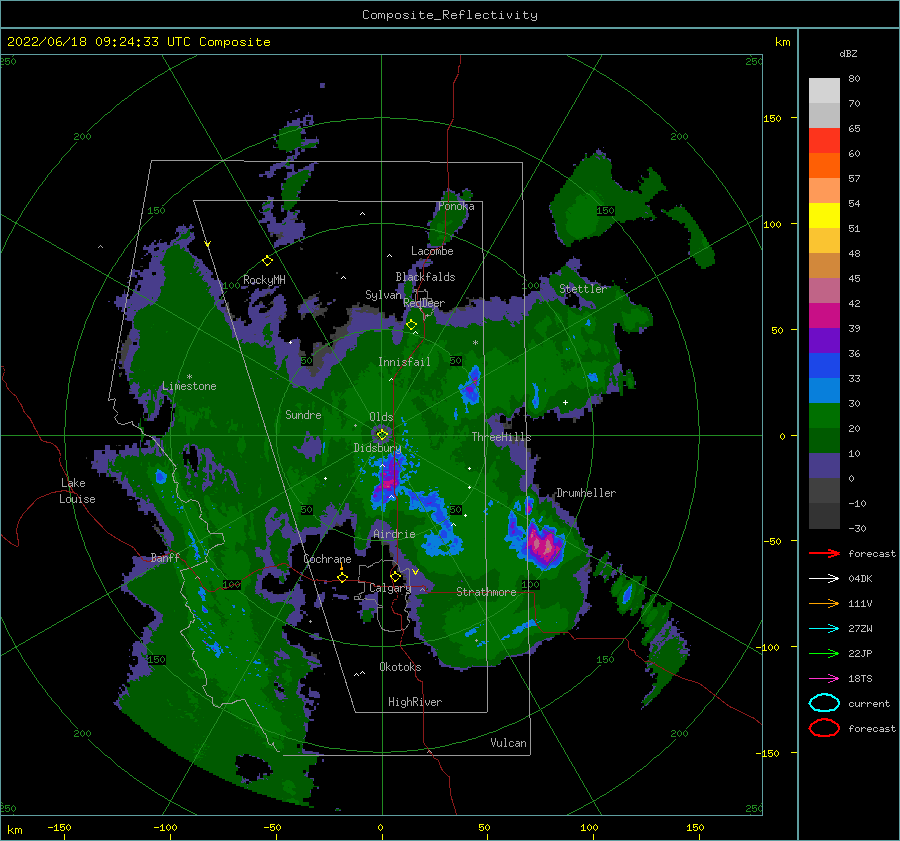The height and width of the screenshot is (841, 900).
Task: Click the ThreeHills city label
Action: click(x=502, y=437)
